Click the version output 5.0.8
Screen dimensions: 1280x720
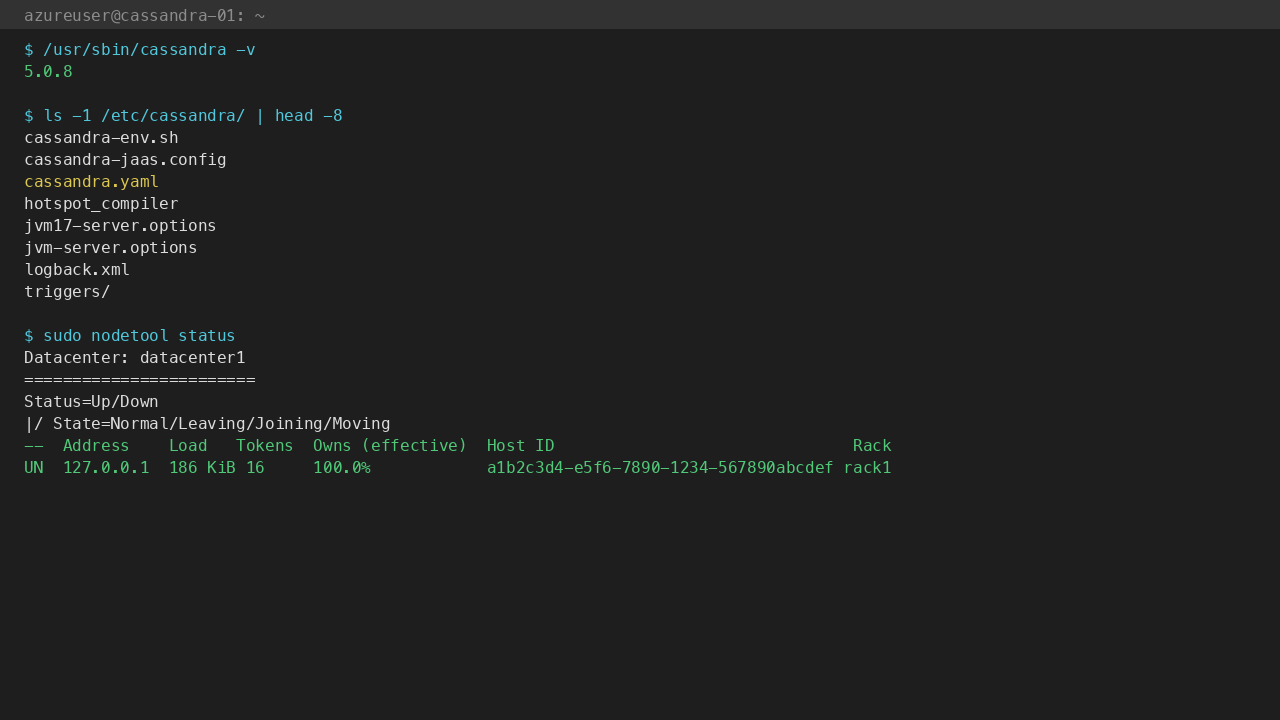coord(48,72)
